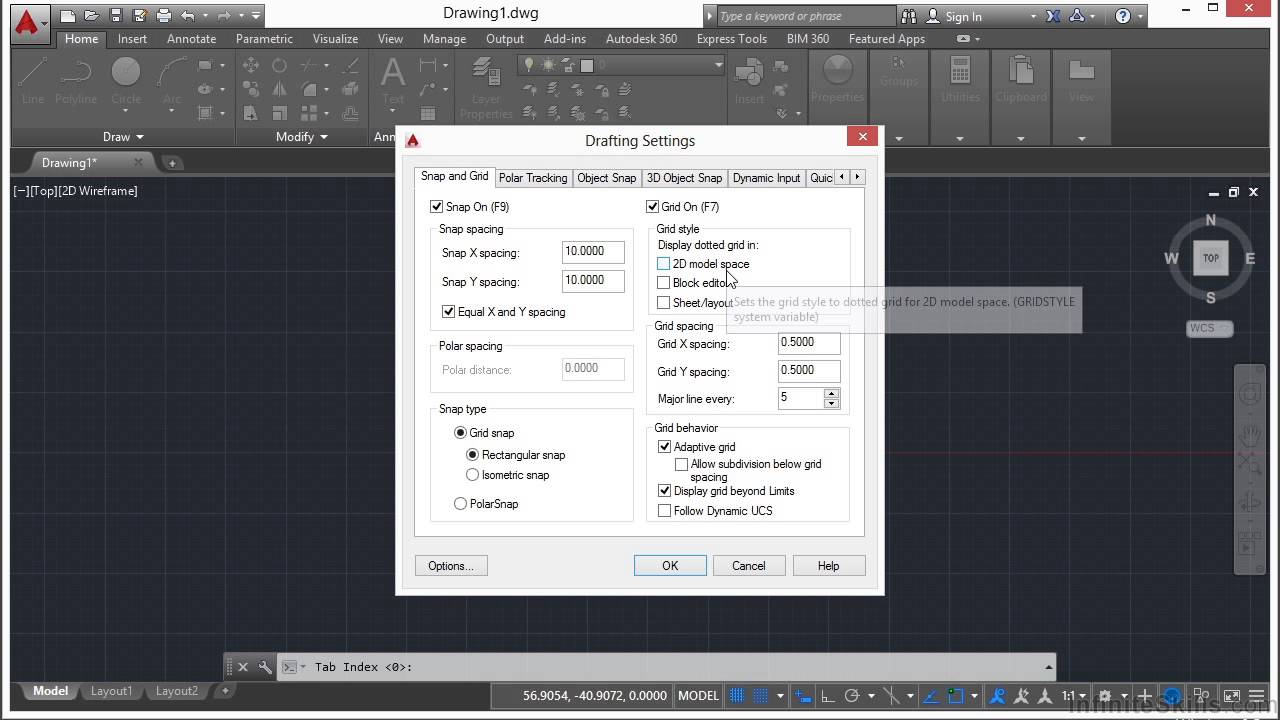Check Follow Dynamic UCS checkbox
Screen dimensions: 1280x720
pyautogui.click(x=665, y=511)
